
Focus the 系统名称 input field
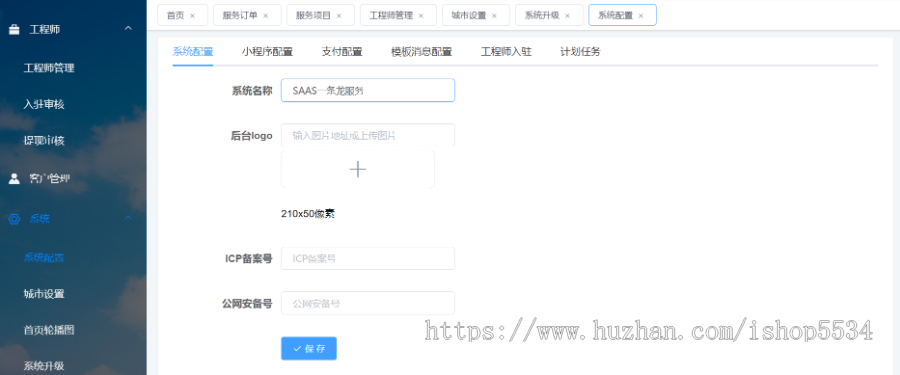pyautogui.click(x=368, y=90)
